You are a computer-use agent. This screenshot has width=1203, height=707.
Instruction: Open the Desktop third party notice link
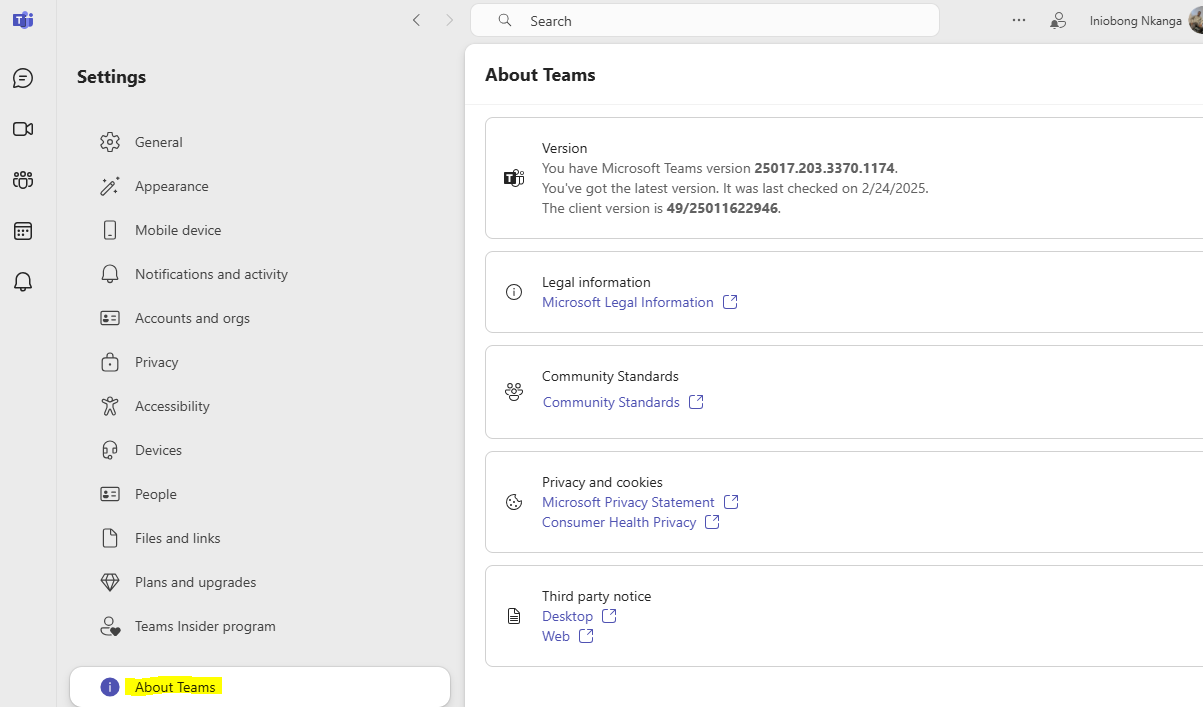coord(567,616)
